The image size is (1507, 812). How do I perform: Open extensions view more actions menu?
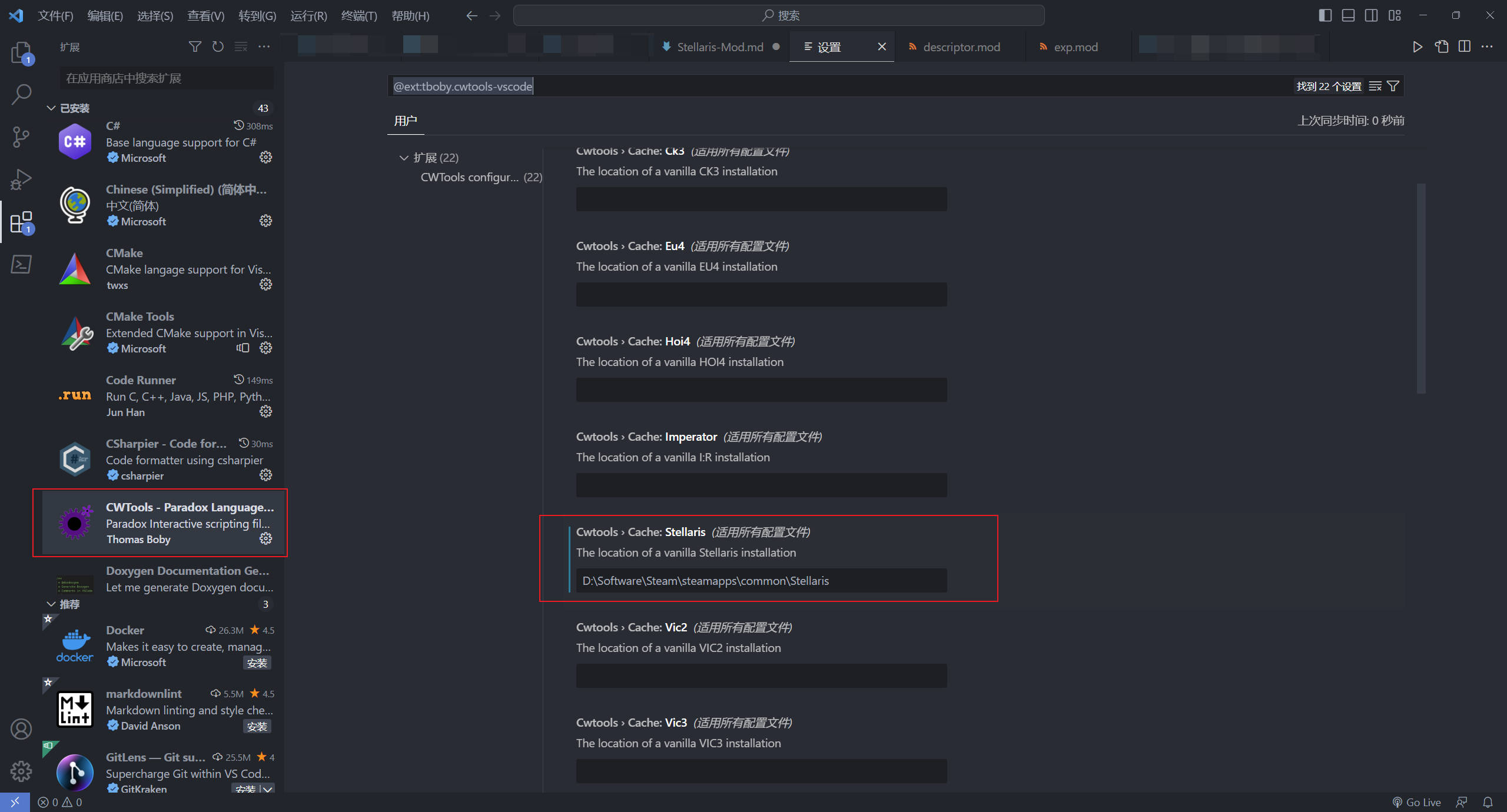[x=264, y=46]
